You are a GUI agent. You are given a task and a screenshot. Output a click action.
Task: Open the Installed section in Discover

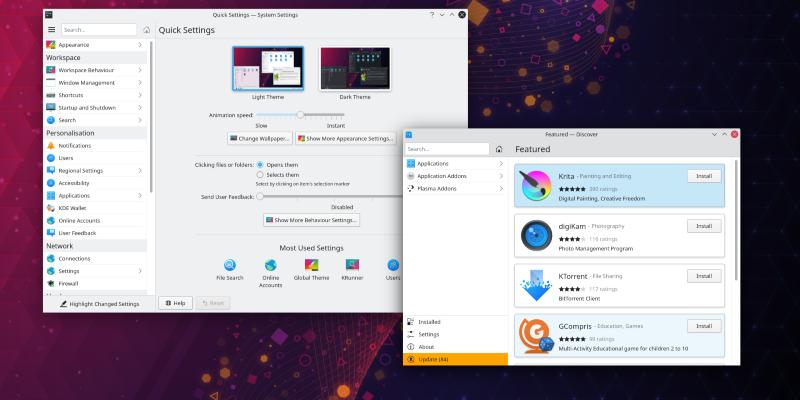[x=430, y=322]
